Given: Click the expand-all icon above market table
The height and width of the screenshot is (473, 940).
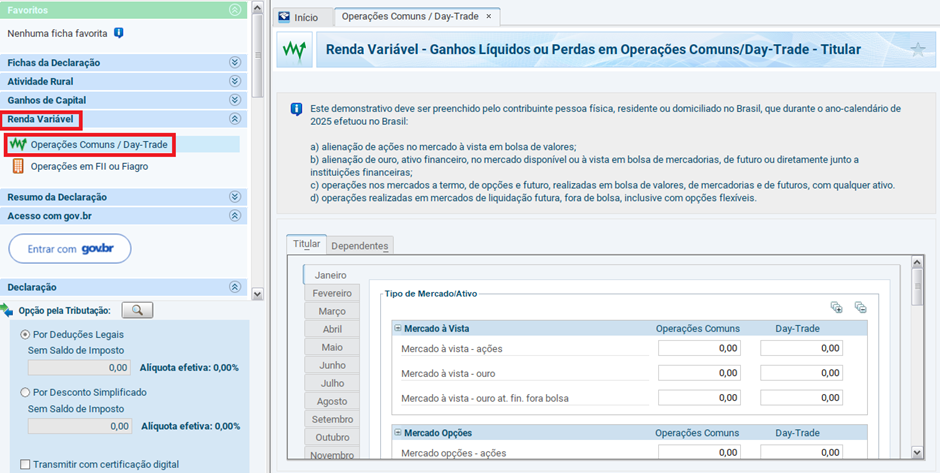Looking at the screenshot, I should (837, 307).
